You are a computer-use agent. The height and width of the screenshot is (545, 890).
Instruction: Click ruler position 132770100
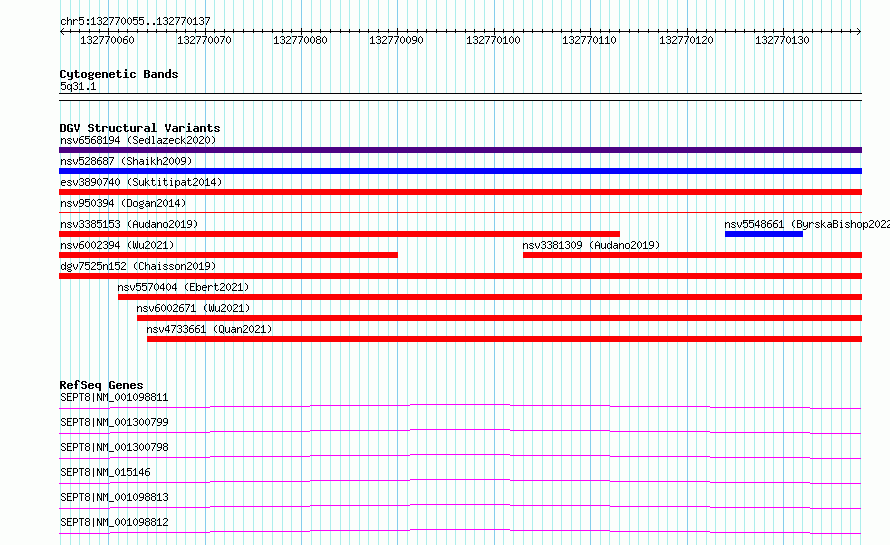(x=493, y=40)
